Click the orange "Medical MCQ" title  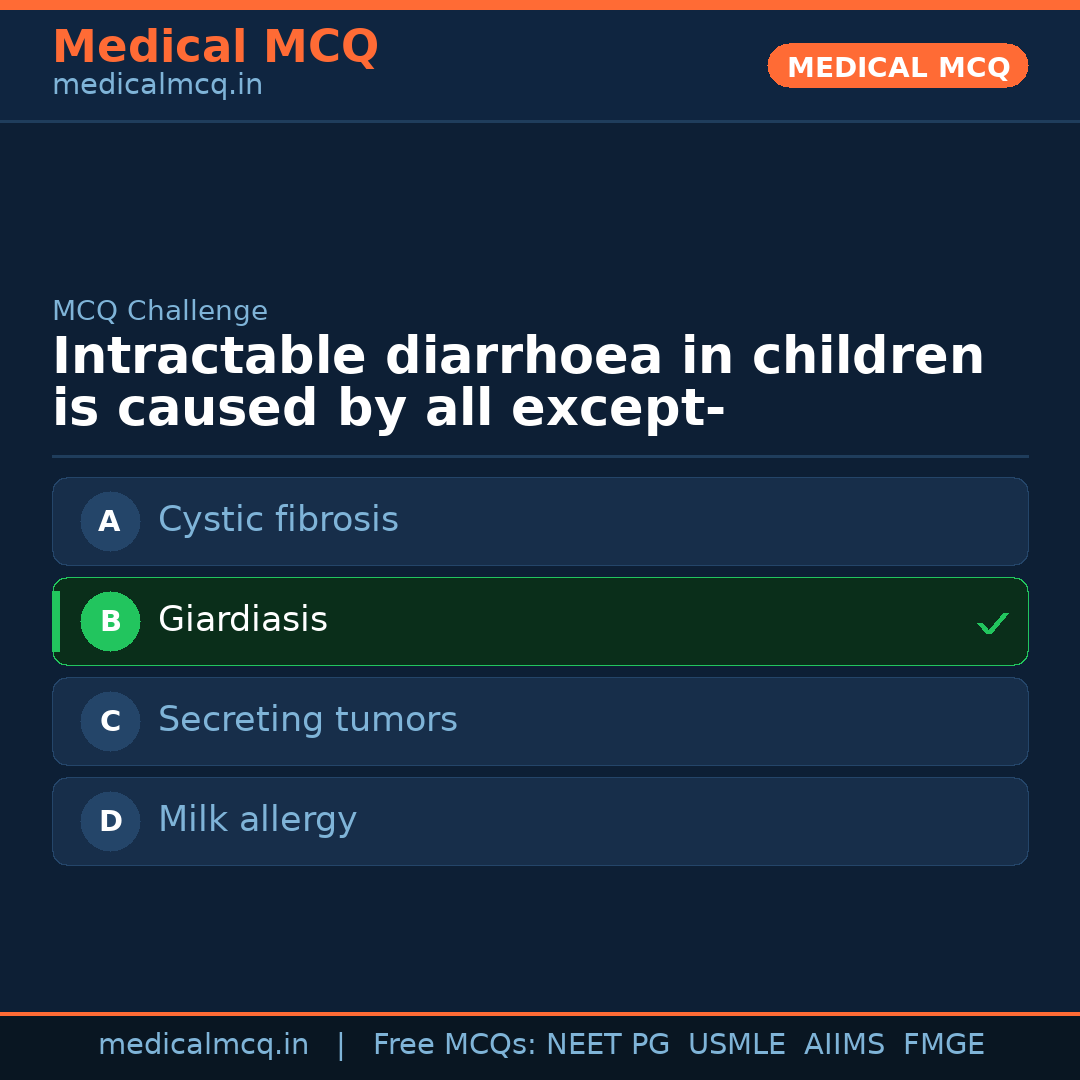[x=215, y=47]
